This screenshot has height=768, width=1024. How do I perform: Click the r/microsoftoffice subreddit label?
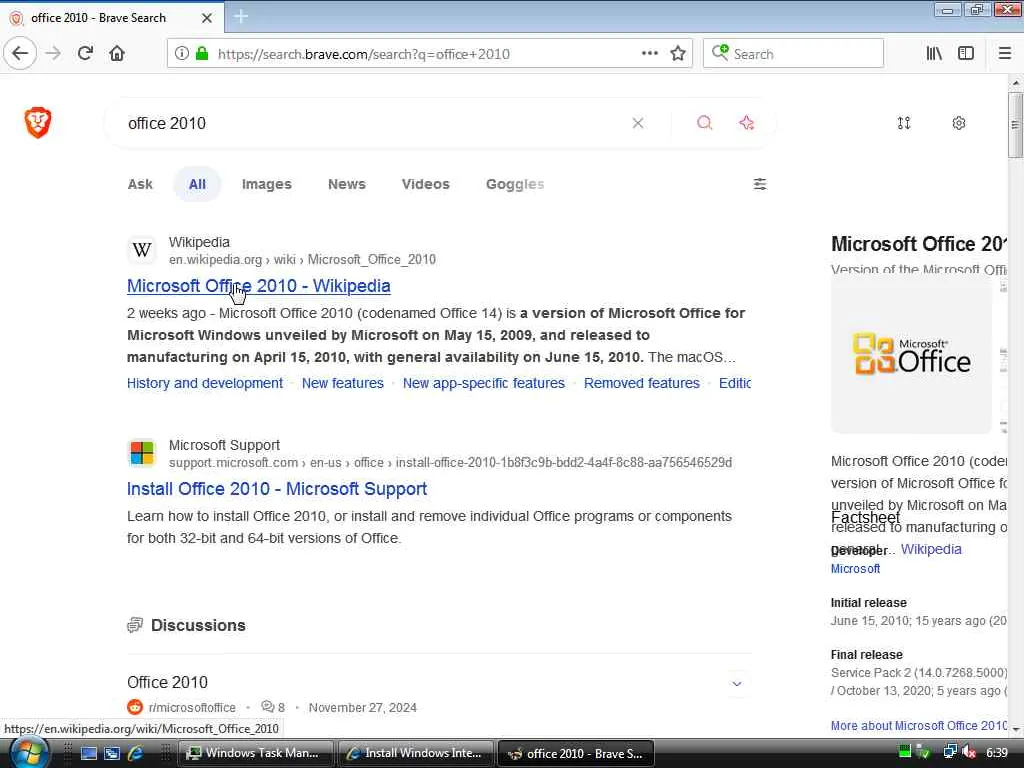coord(192,708)
